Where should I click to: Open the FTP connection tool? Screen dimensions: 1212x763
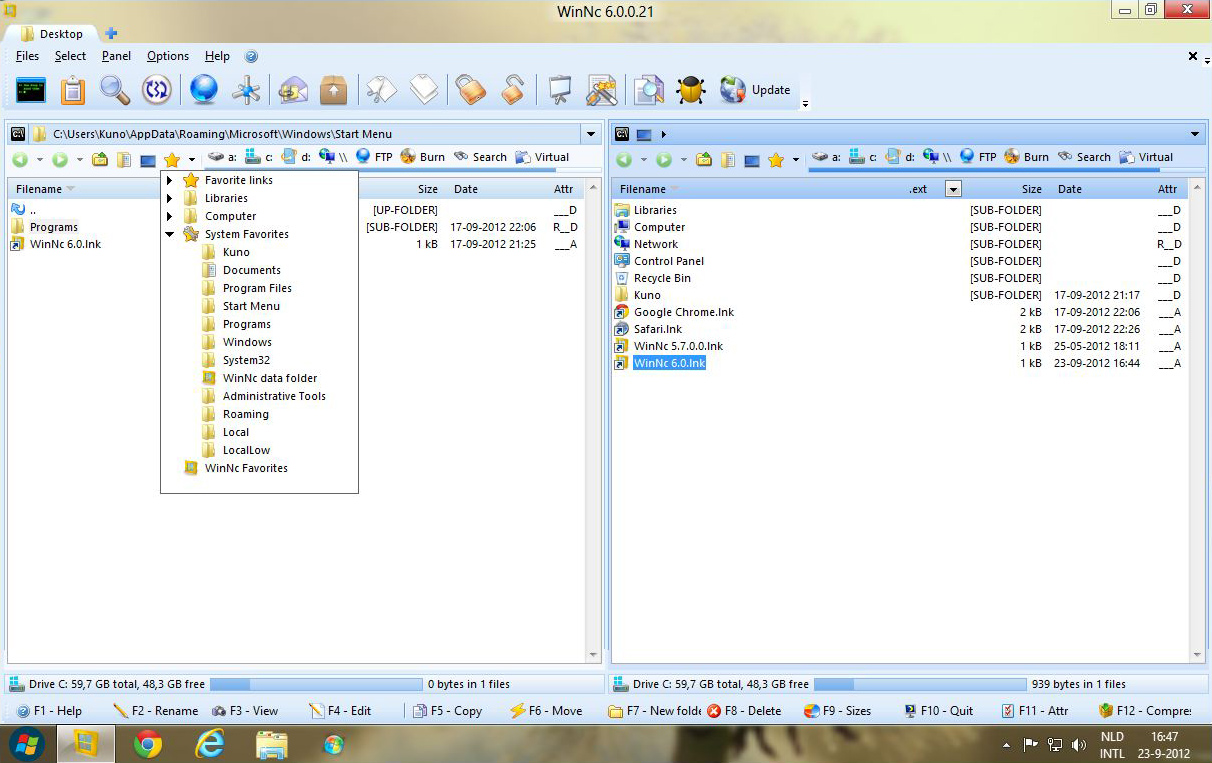[x=375, y=157]
